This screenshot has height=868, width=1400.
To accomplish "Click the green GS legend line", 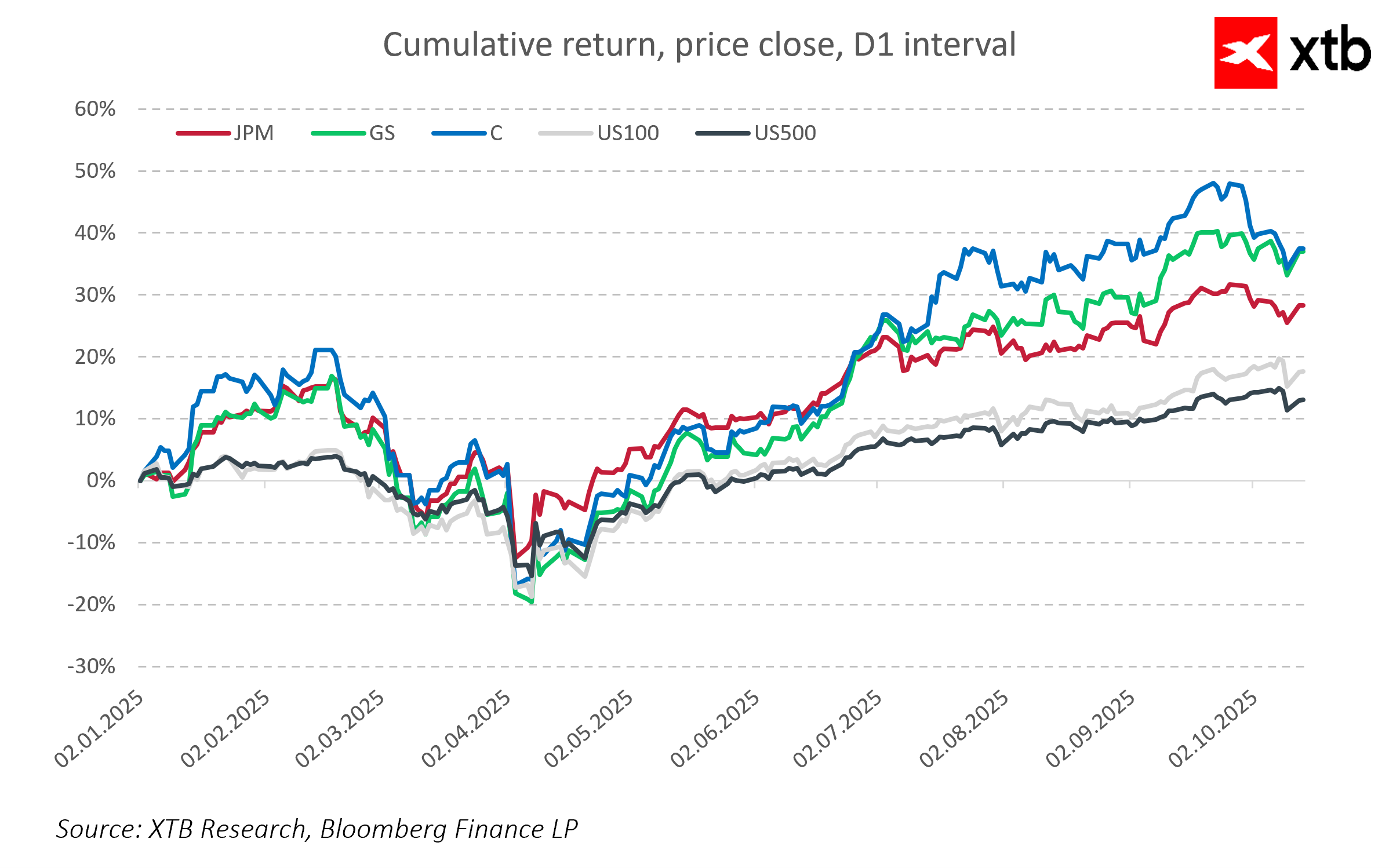I will pos(339,133).
